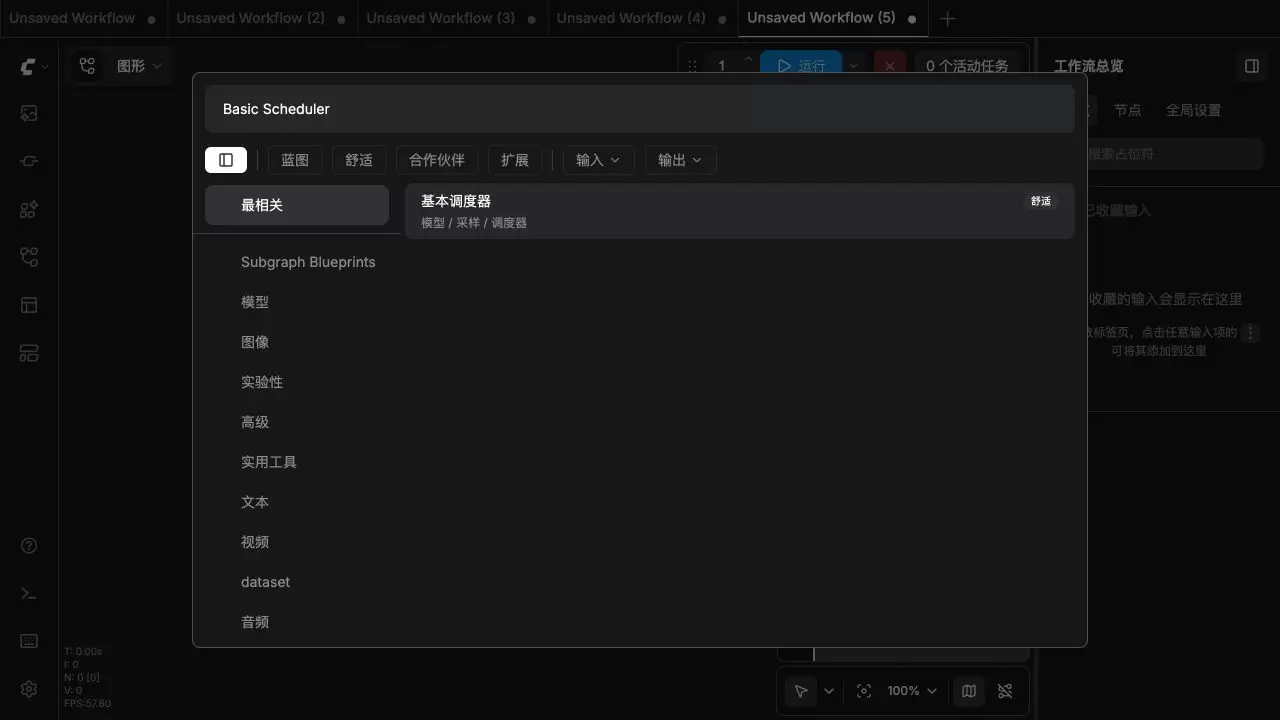Screen dimensions: 1280x720
Task: Click the three-dot icon in right panel hint
Action: [1250, 333]
